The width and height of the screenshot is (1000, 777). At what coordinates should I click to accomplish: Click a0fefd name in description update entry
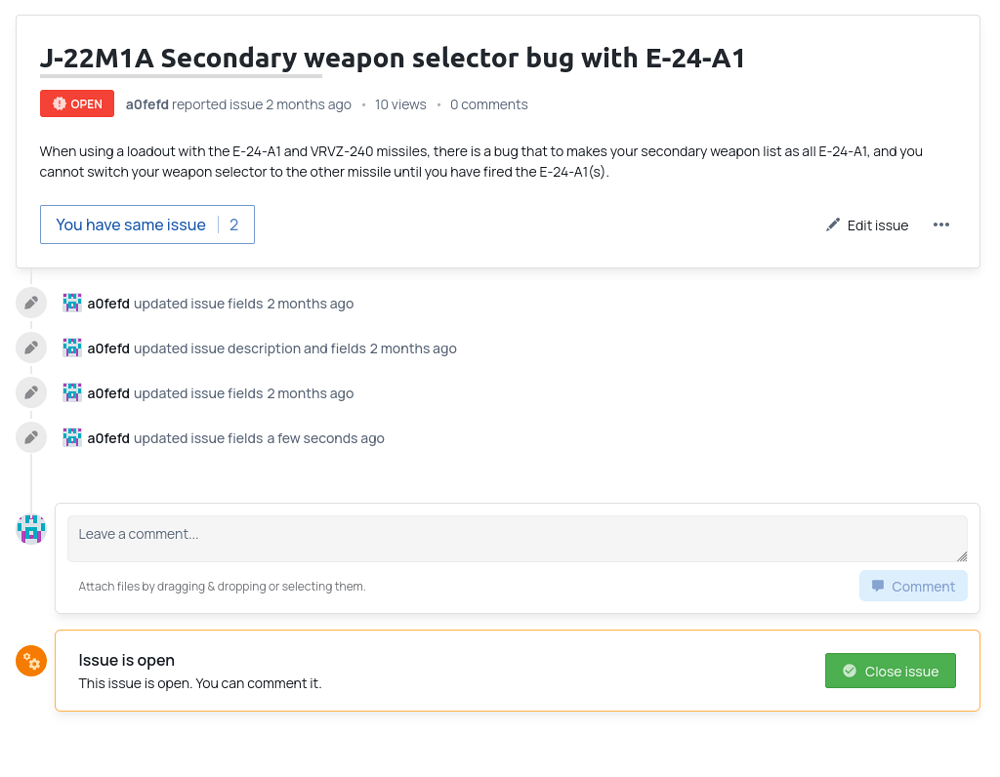[x=108, y=348]
